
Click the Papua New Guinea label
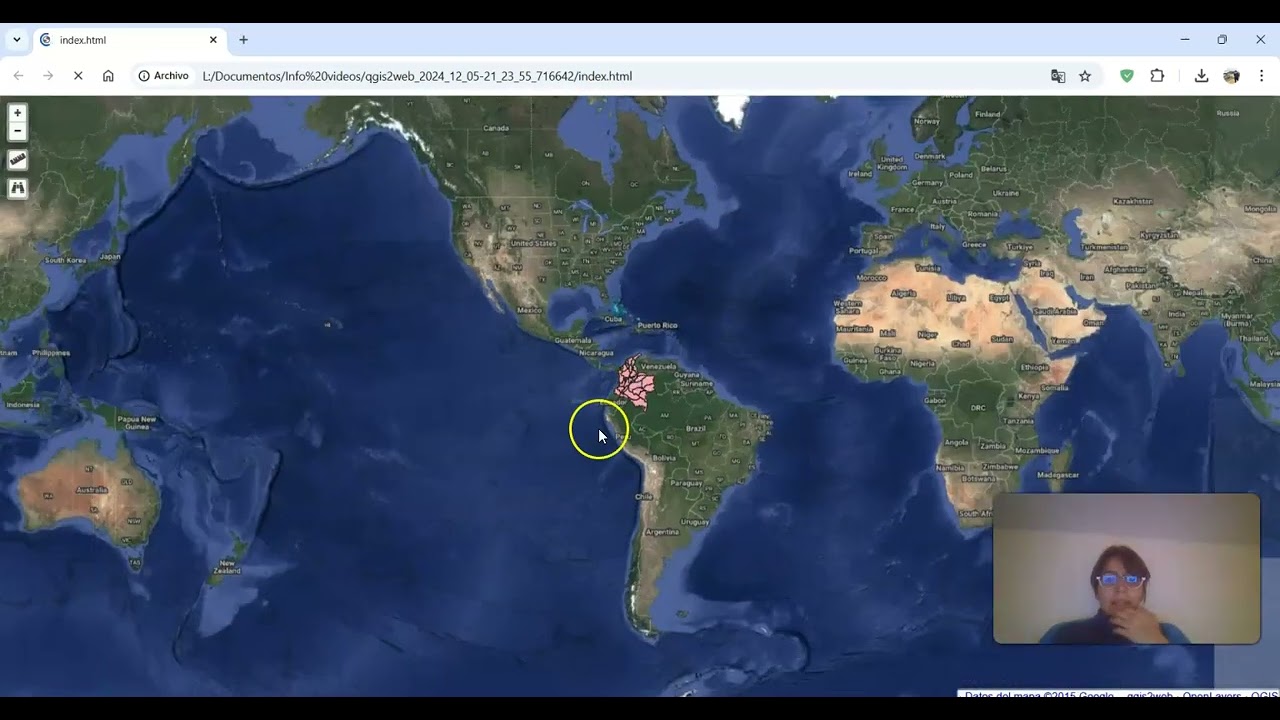coord(137,422)
